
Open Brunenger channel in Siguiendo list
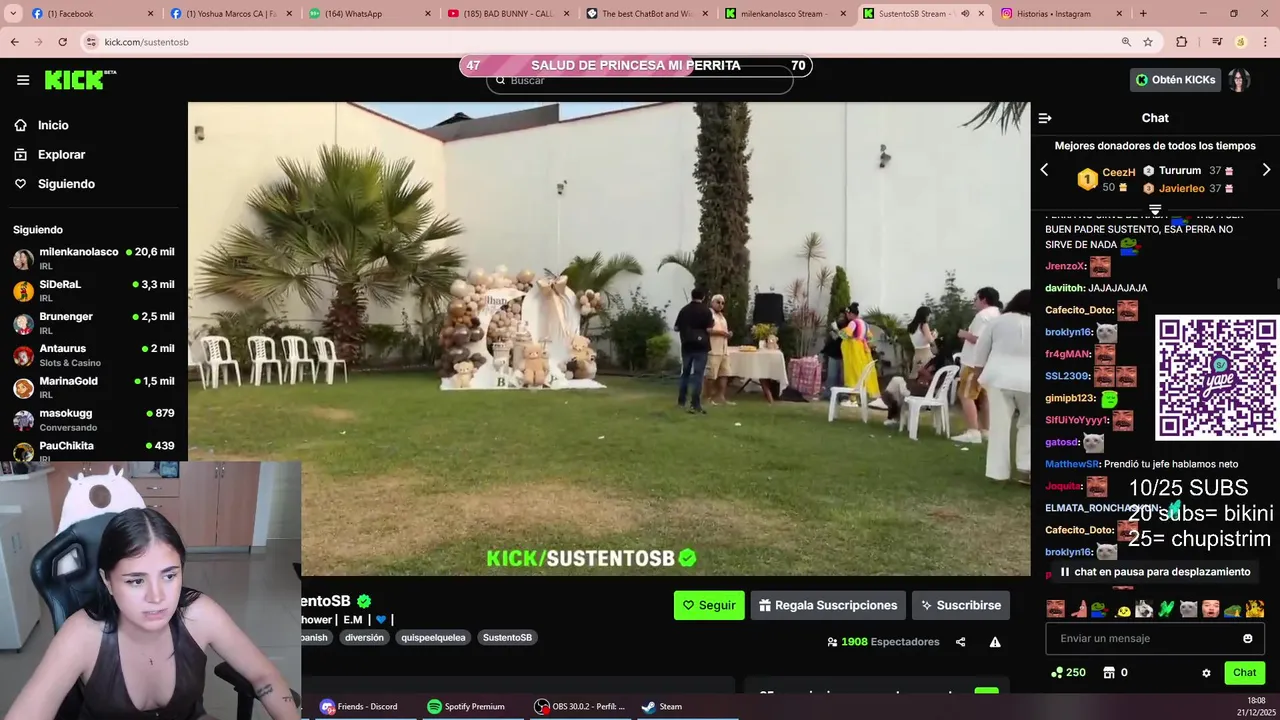pyautogui.click(x=93, y=322)
